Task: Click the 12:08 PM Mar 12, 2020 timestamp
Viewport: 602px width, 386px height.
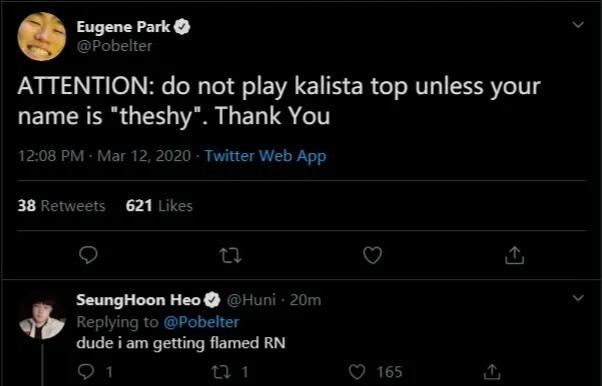Action: (x=104, y=156)
